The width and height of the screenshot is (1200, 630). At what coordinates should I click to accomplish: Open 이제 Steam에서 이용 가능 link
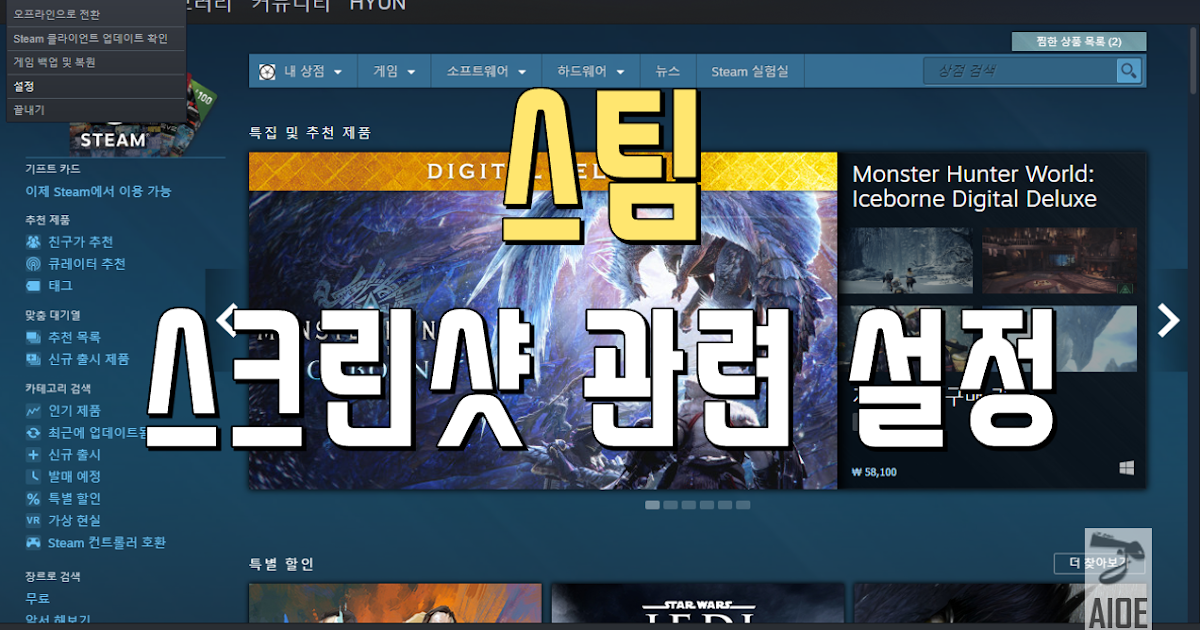tap(98, 191)
